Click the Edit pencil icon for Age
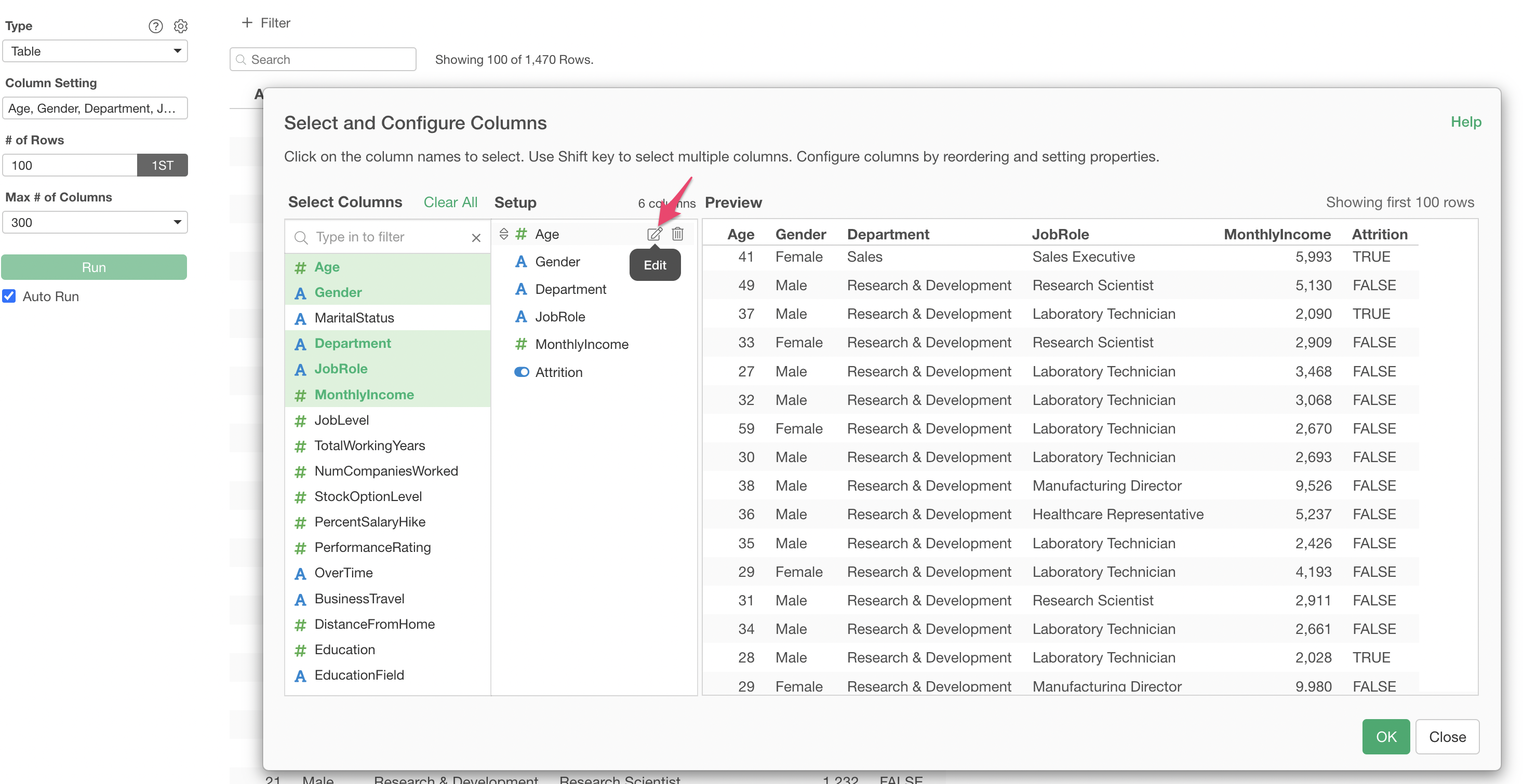The height and width of the screenshot is (784, 1523). pyautogui.click(x=654, y=234)
